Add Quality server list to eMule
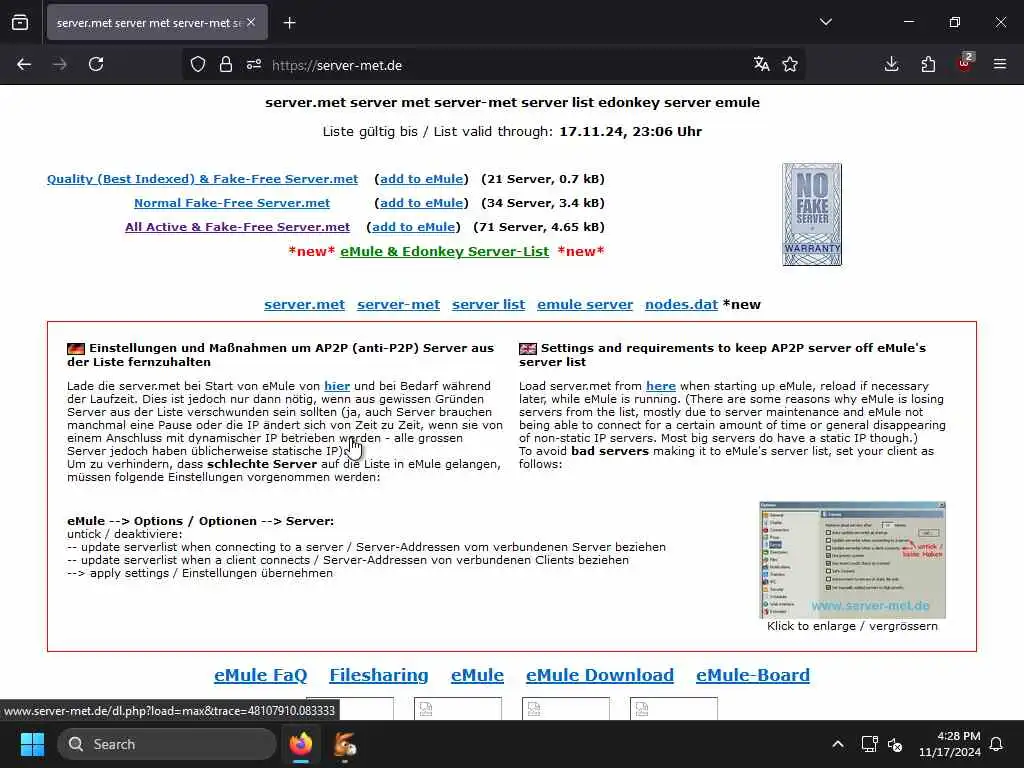Viewport: 1024px width, 768px height. (422, 179)
